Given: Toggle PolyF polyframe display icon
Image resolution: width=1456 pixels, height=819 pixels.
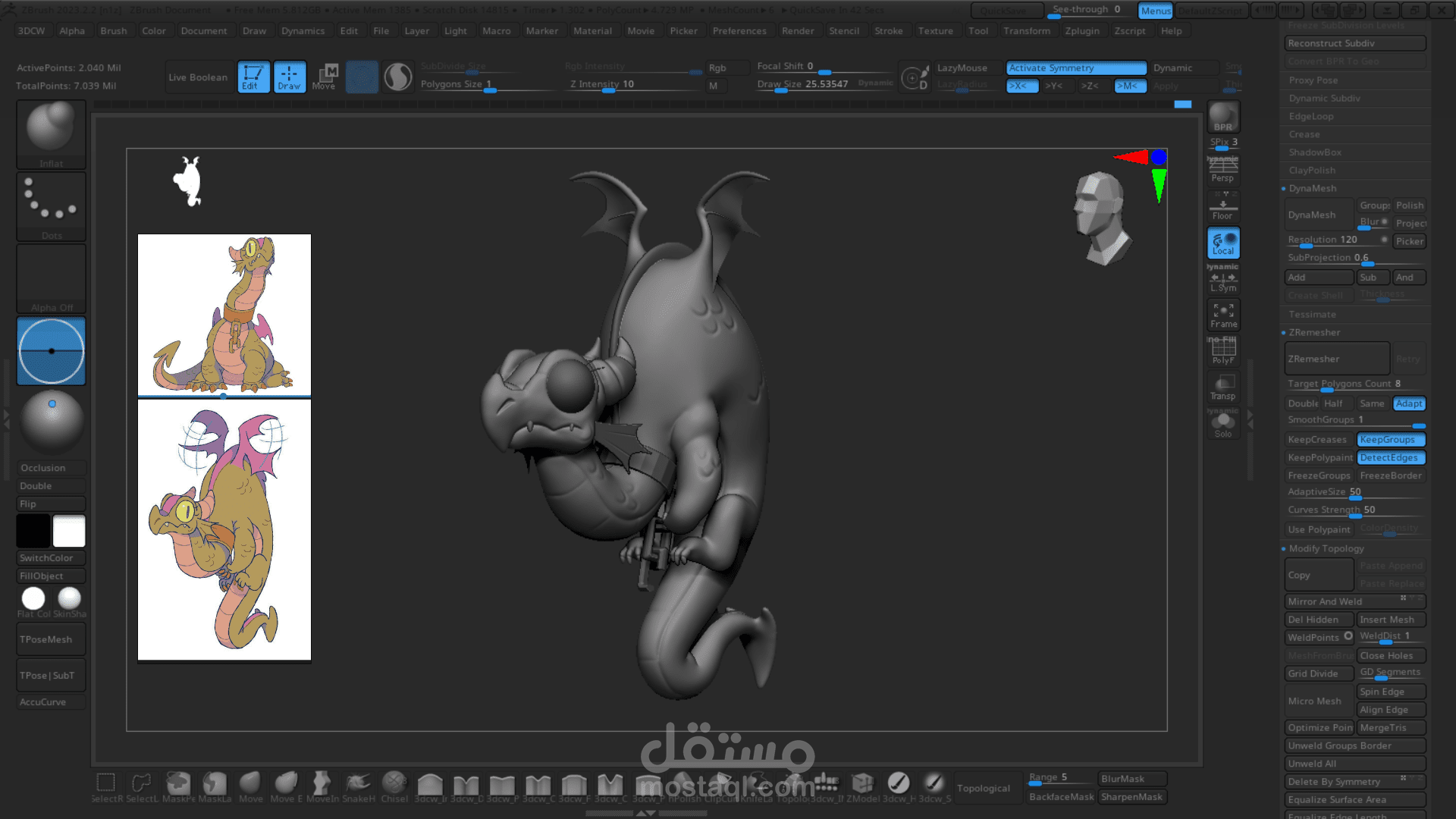Looking at the screenshot, I should pos(1222,351).
